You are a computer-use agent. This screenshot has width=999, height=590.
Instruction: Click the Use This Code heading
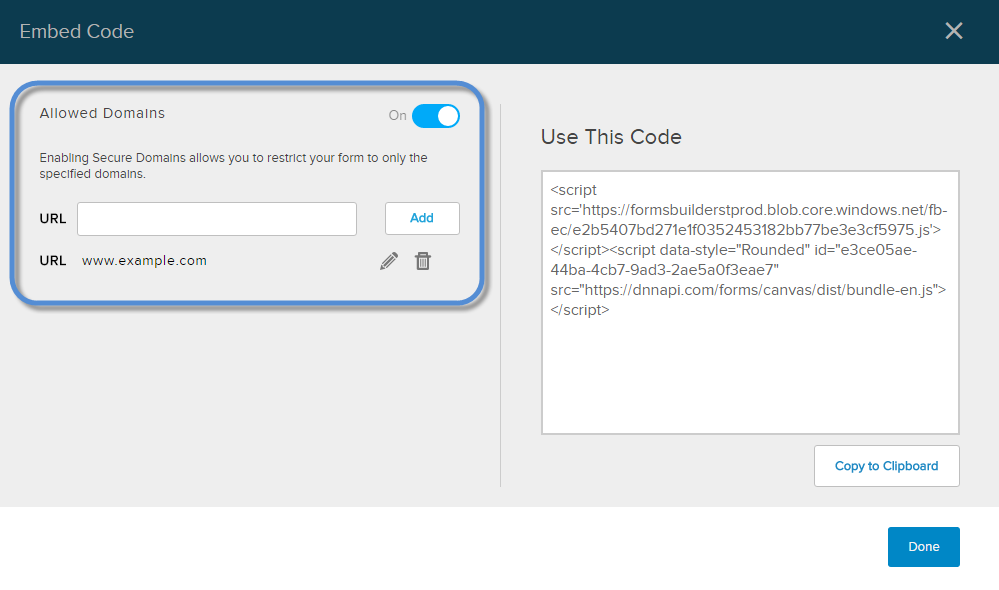611,137
